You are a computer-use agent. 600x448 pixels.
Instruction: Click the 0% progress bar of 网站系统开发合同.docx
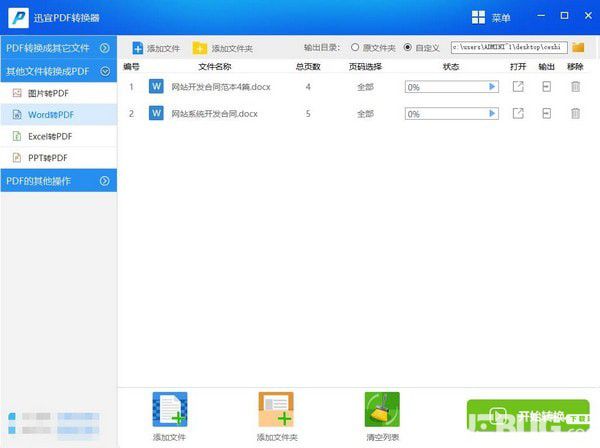point(452,114)
